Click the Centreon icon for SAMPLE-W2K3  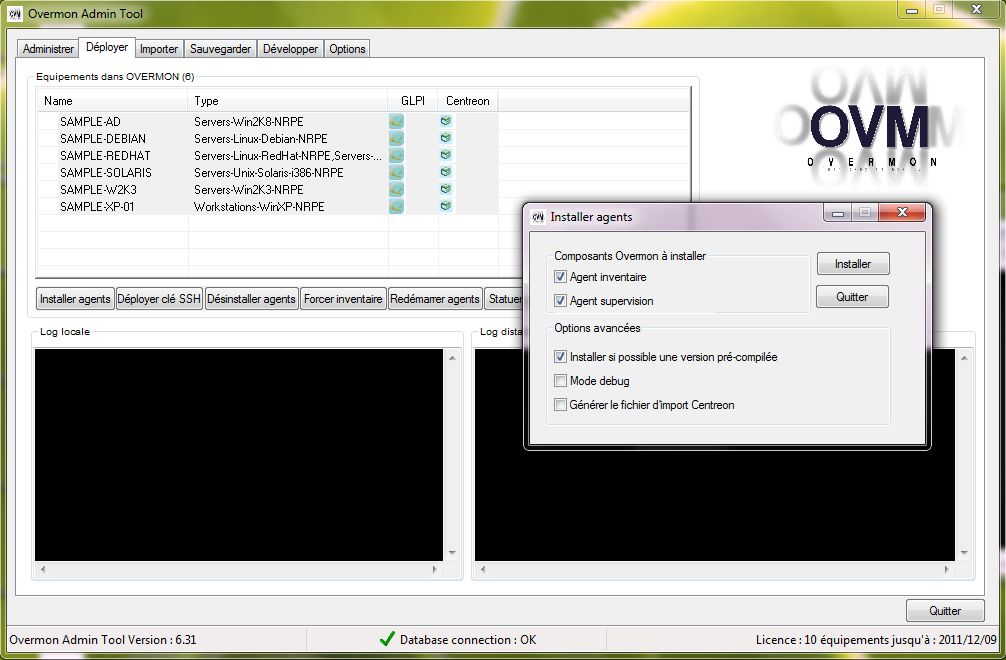pos(446,189)
